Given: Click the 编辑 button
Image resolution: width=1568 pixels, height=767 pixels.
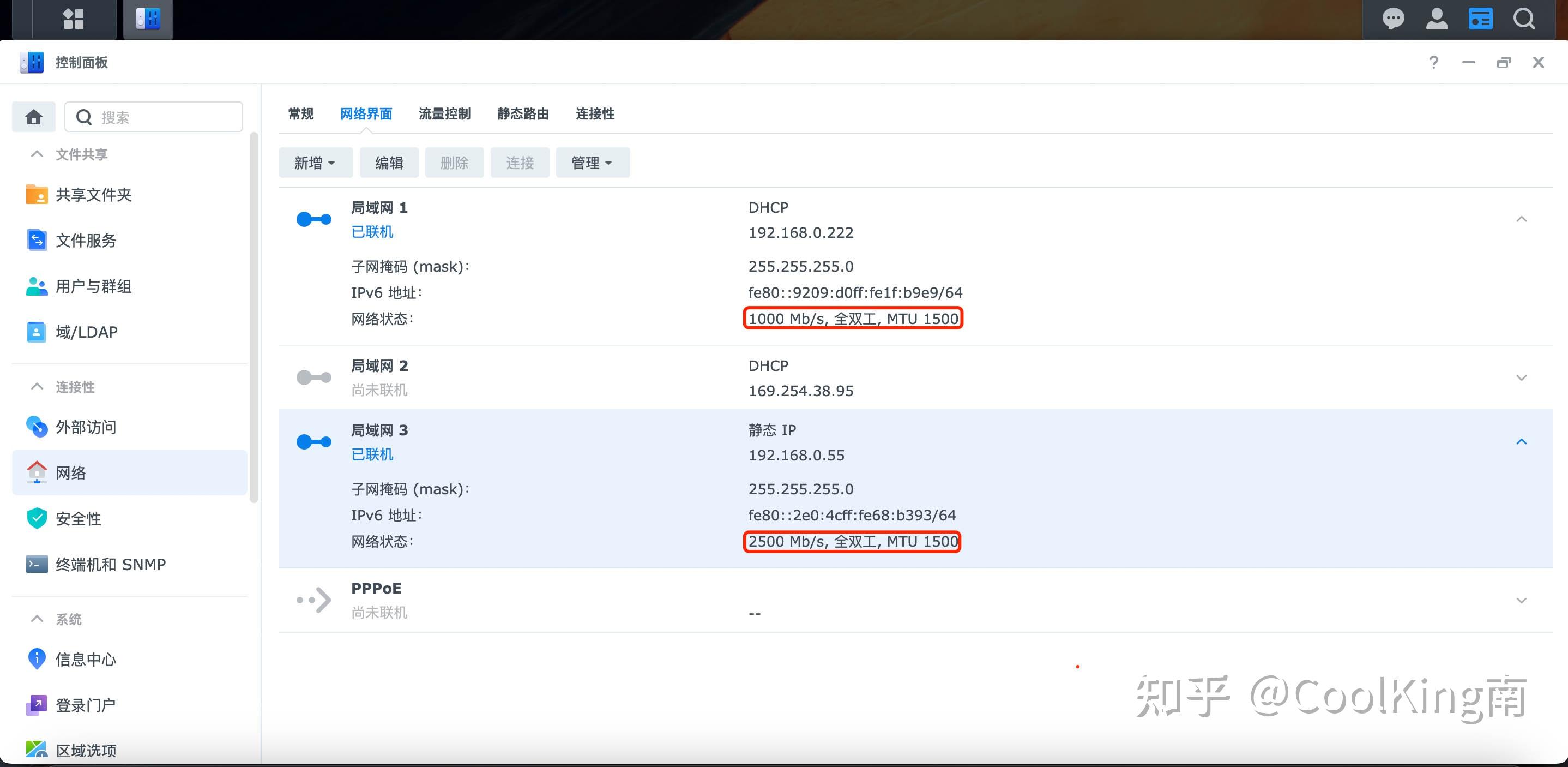Looking at the screenshot, I should [x=389, y=162].
